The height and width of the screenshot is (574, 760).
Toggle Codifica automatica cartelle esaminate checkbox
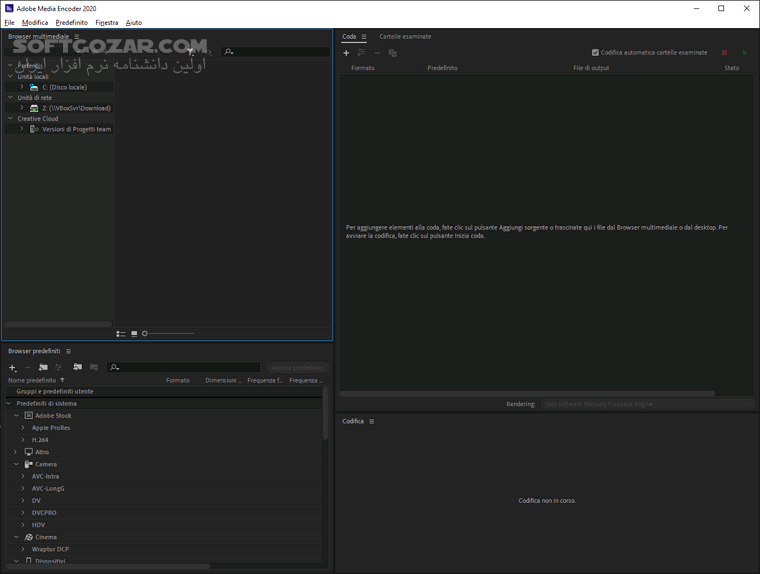(595, 52)
